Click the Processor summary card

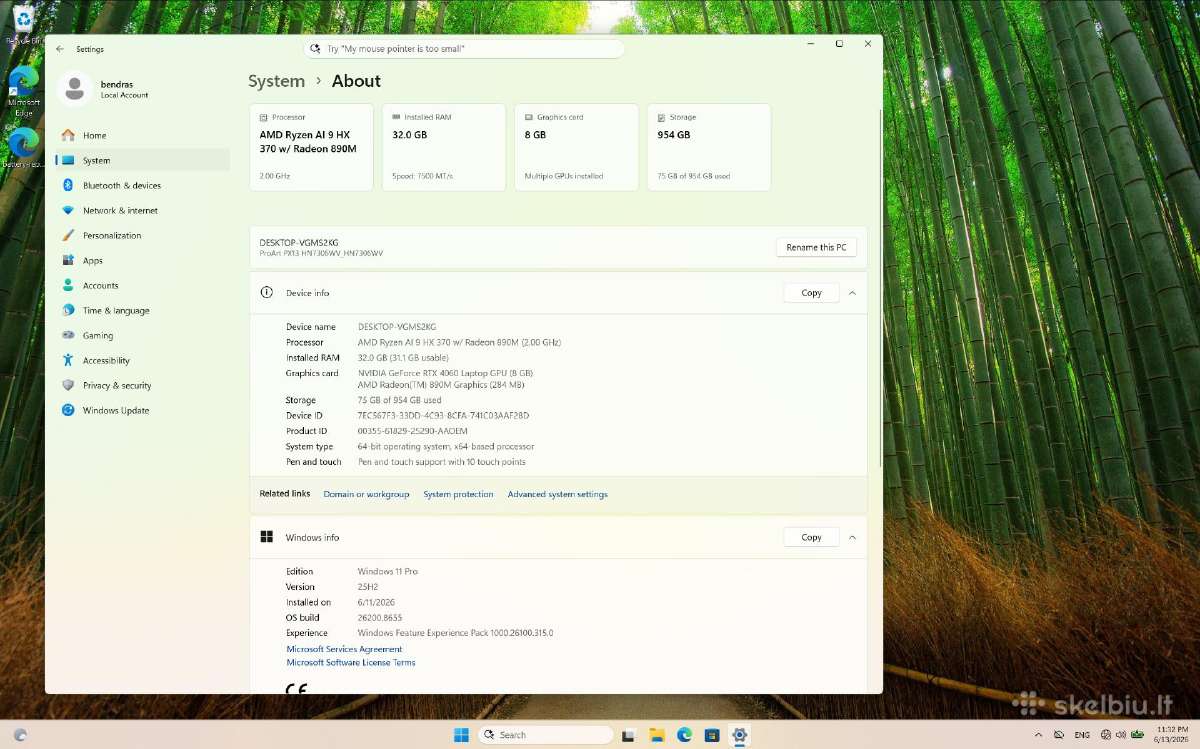coord(311,147)
